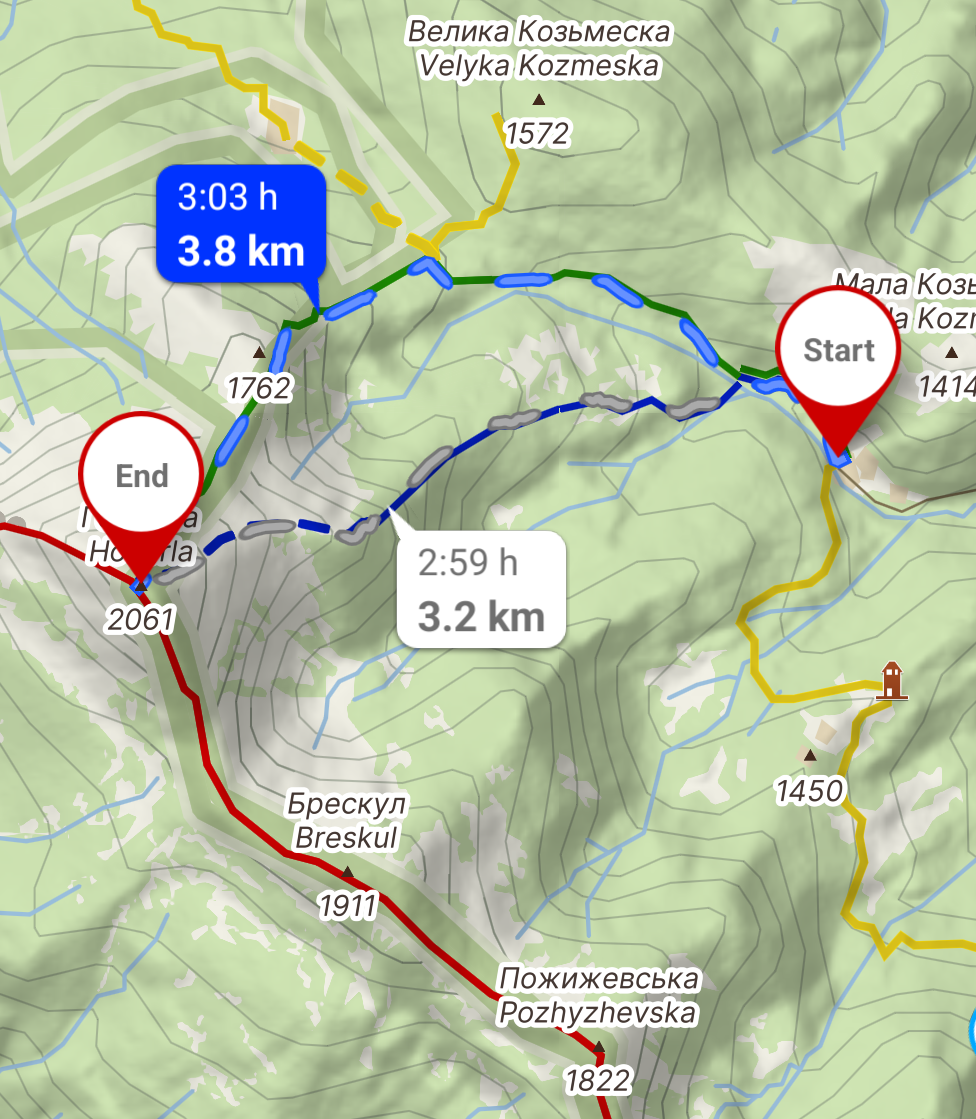Tap the red End pin marker
This screenshot has height=1119, width=976.
pos(141,477)
